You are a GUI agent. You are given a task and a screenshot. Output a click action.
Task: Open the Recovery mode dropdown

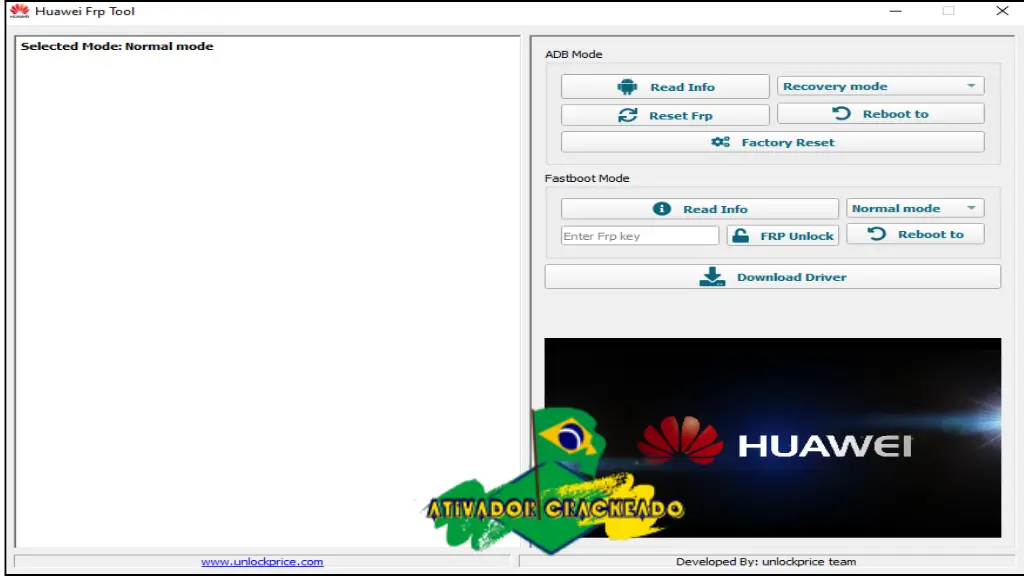(880, 86)
